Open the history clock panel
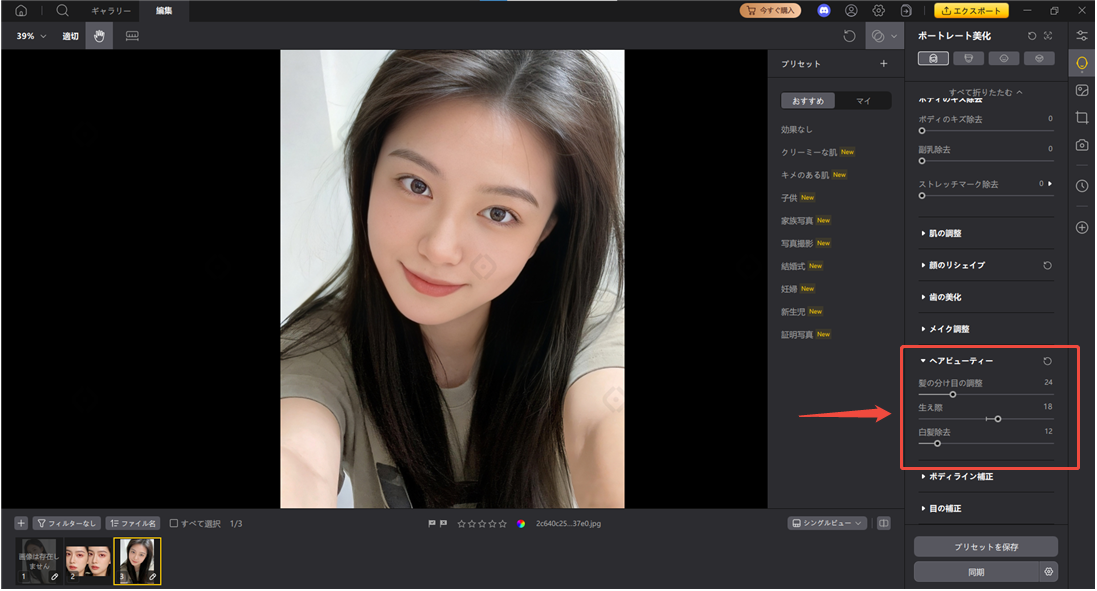The width and height of the screenshot is (1097, 591). tap(1081, 186)
